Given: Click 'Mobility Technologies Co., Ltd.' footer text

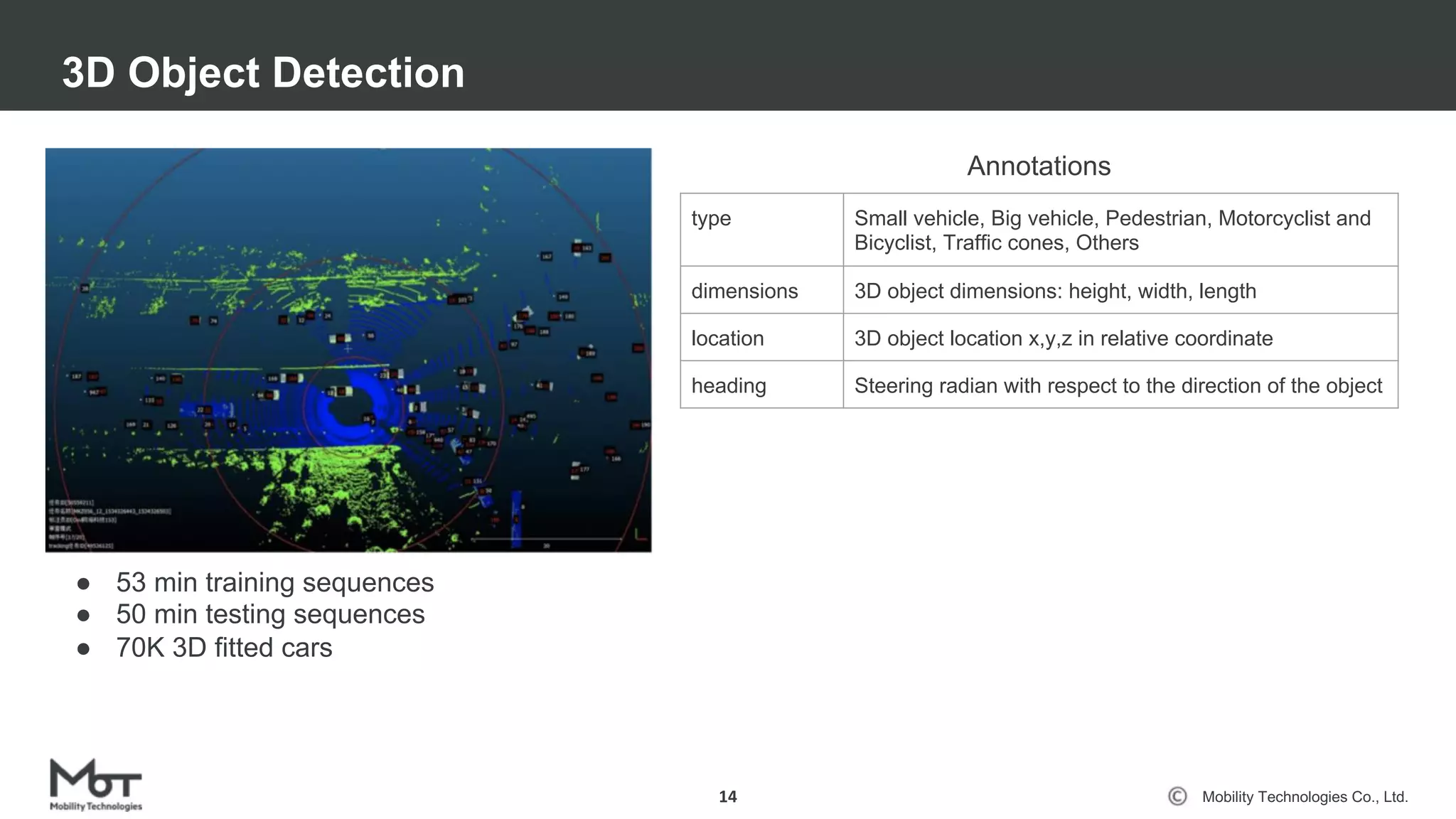Looking at the screenshot, I should (x=1305, y=797).
